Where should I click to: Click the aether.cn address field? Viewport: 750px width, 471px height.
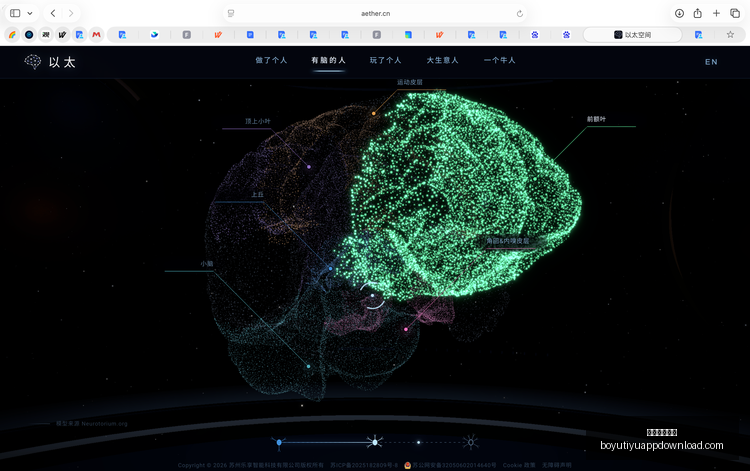pyautogui.click(x=375, y=13)
